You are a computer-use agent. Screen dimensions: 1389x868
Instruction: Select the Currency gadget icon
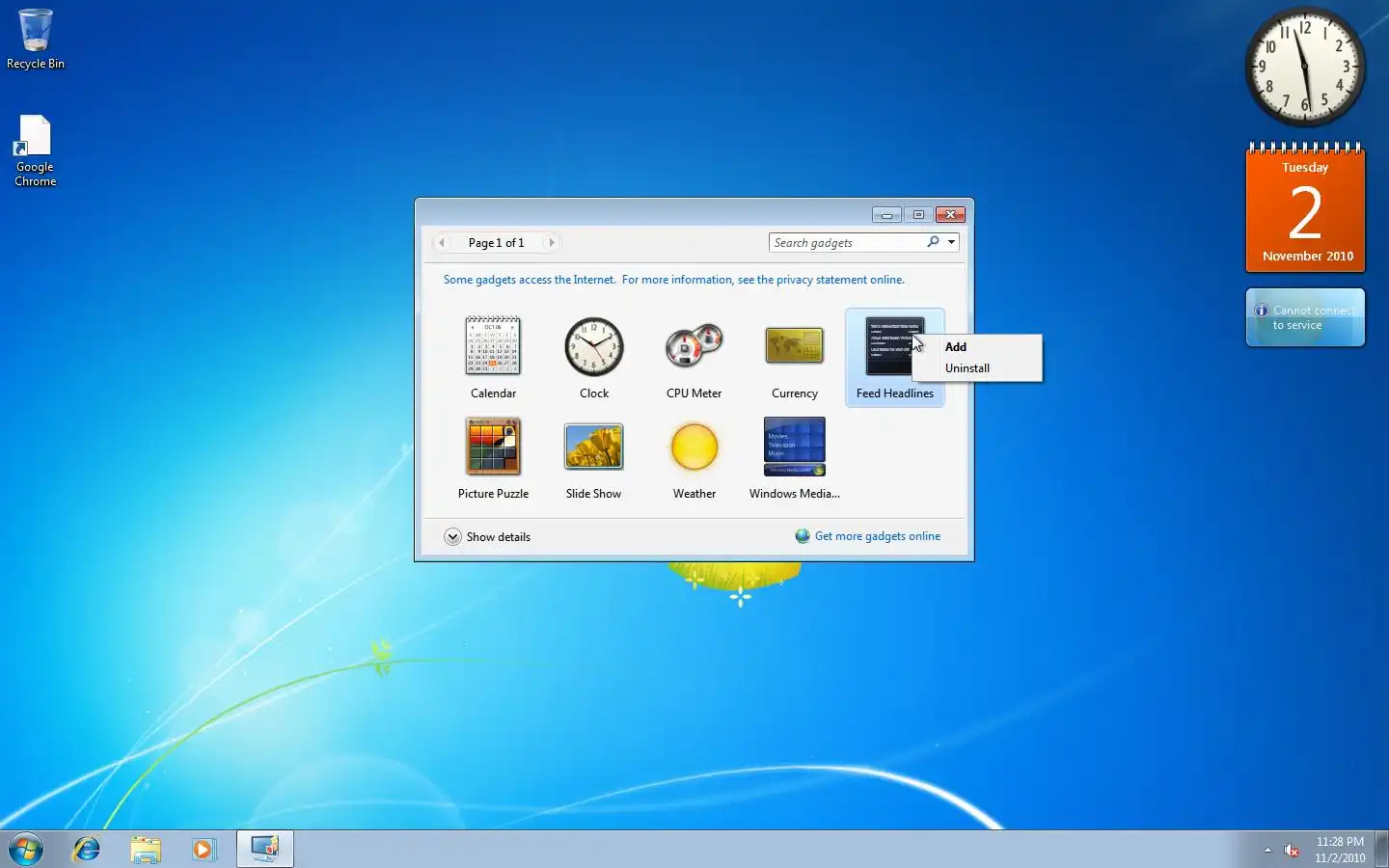tap(795, 345)
